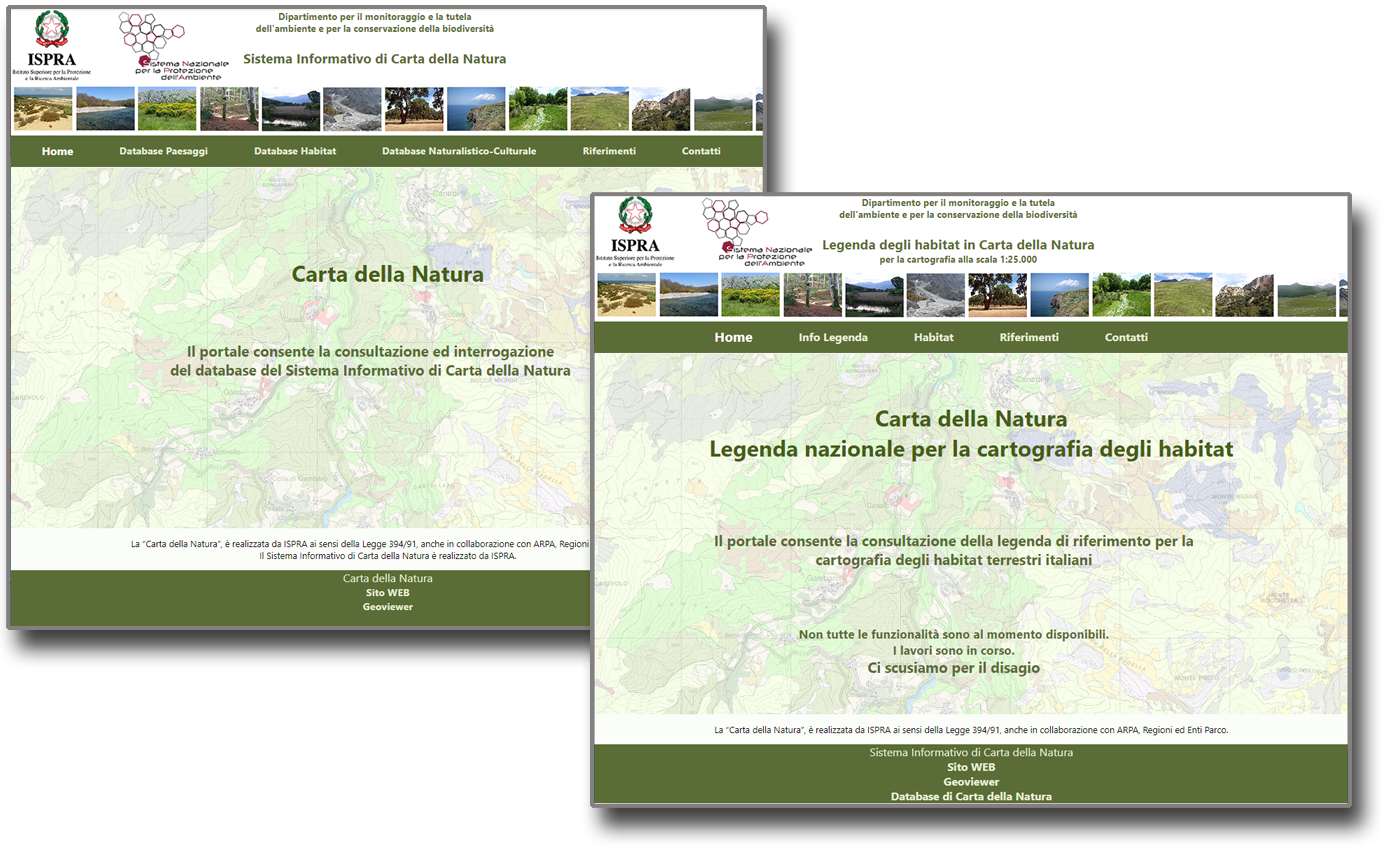Image resolution: width=1384 pixels, height=854 pixels.
Task: Open Geoviewer link in the Sistema Informativo page footer
Action: 388,607
